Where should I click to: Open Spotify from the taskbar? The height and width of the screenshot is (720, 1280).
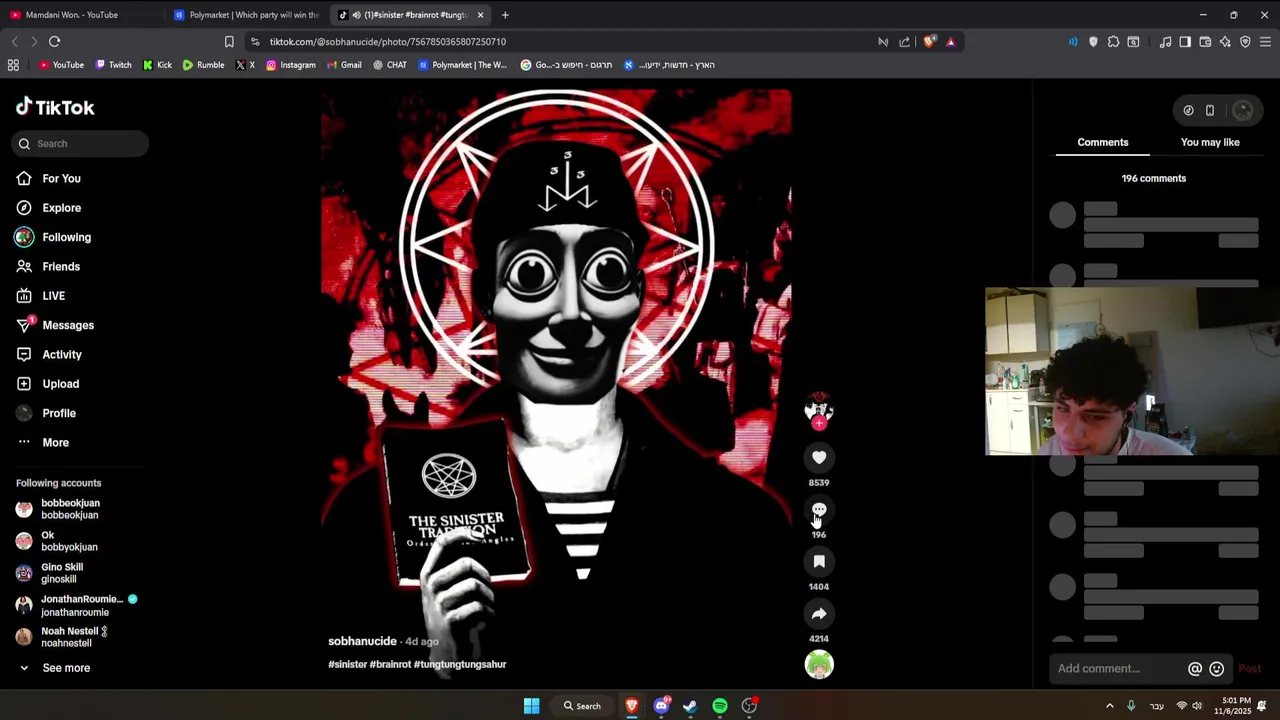coord(720,706)
